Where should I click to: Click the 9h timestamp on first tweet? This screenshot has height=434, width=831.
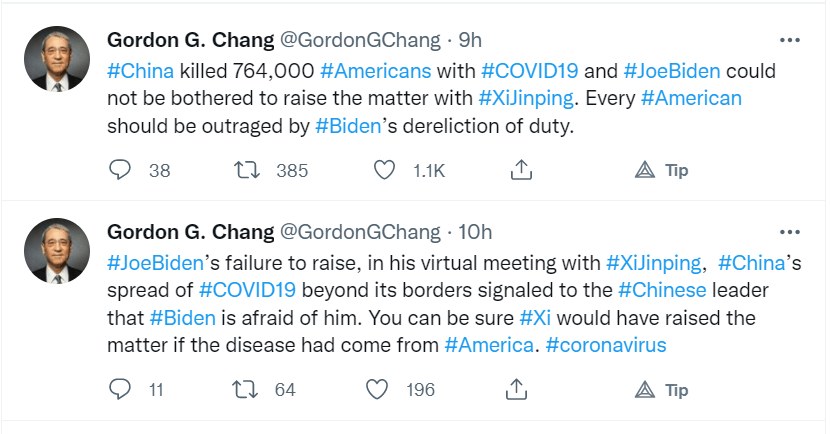point(470,41)
